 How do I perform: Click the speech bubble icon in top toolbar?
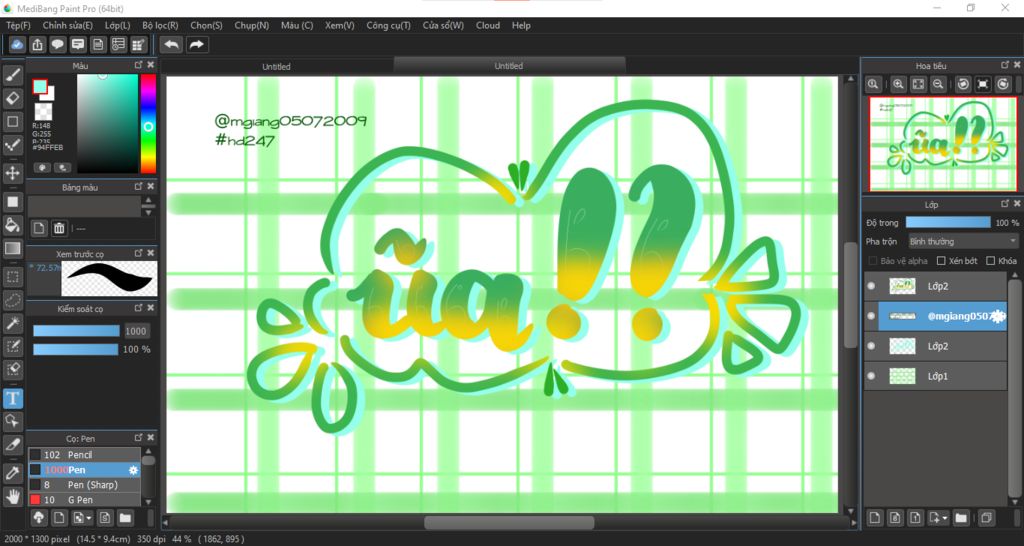(57, 44)
